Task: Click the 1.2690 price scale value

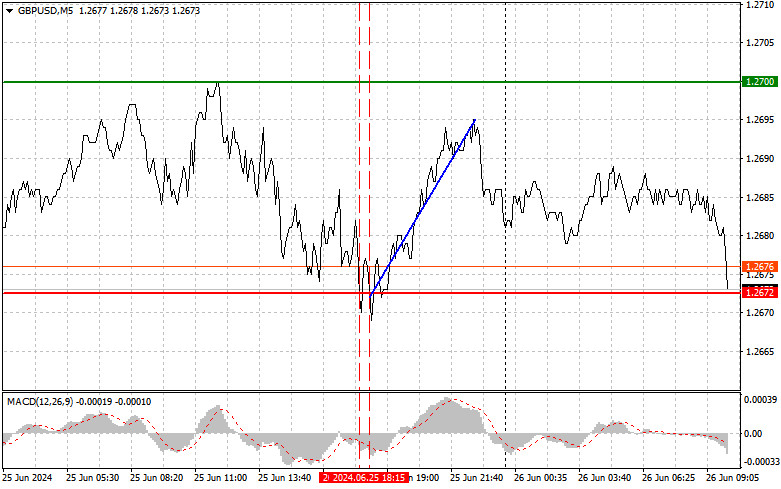Action: tap(760, 159)
